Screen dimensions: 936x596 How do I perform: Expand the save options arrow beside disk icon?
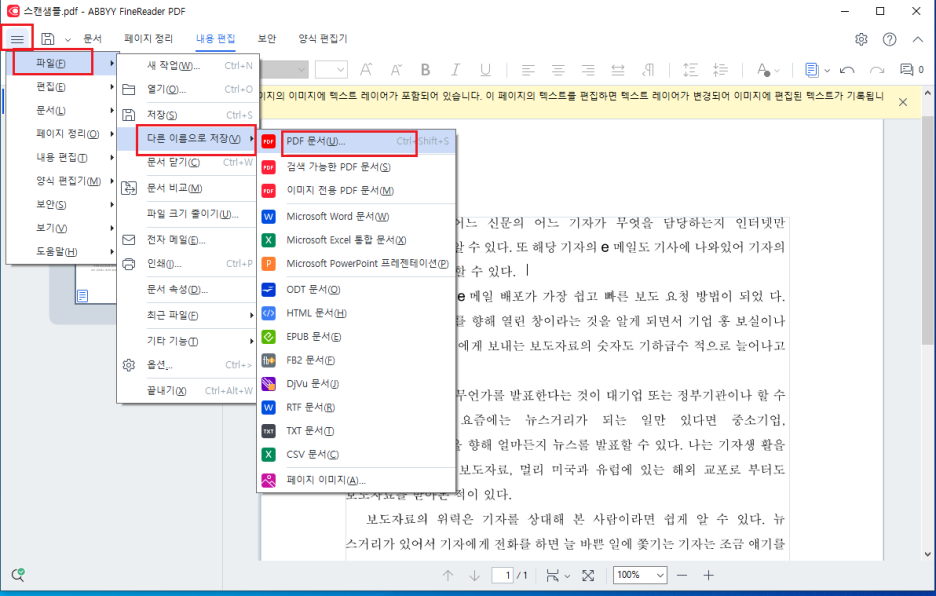click(67, 40)
